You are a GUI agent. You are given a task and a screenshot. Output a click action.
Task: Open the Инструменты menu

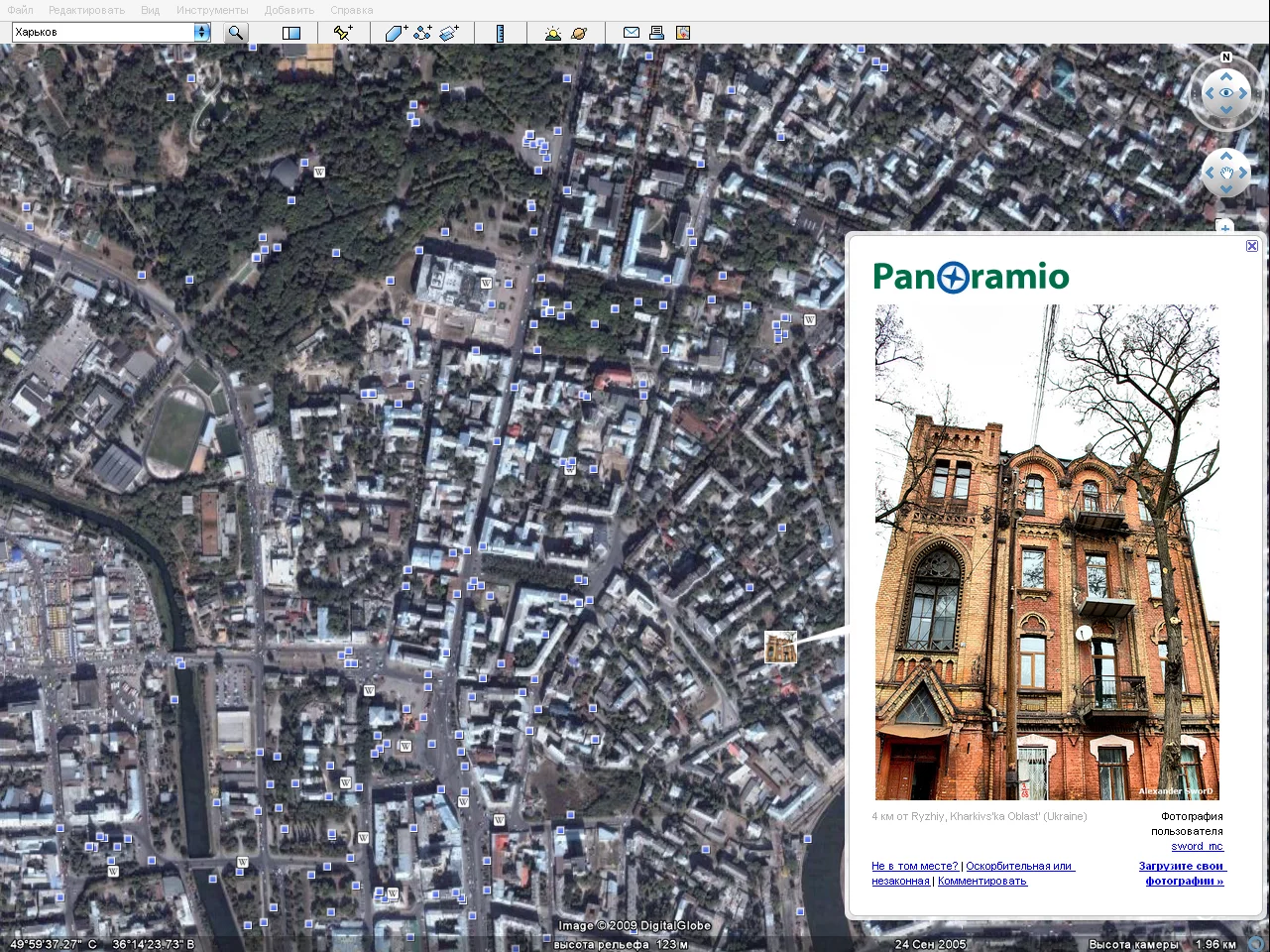click(x=212, y=10)
